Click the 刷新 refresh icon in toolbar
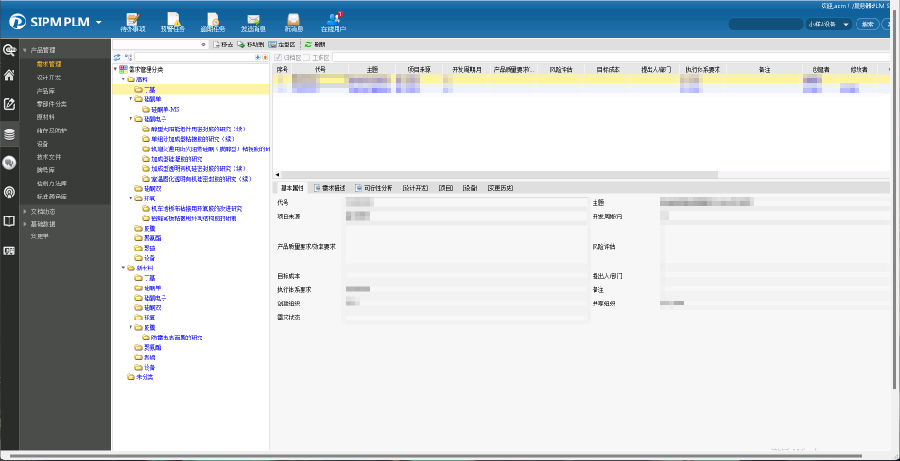Image resolution: width=900 pixels, height=461 pixels. [x=315, y=45]
